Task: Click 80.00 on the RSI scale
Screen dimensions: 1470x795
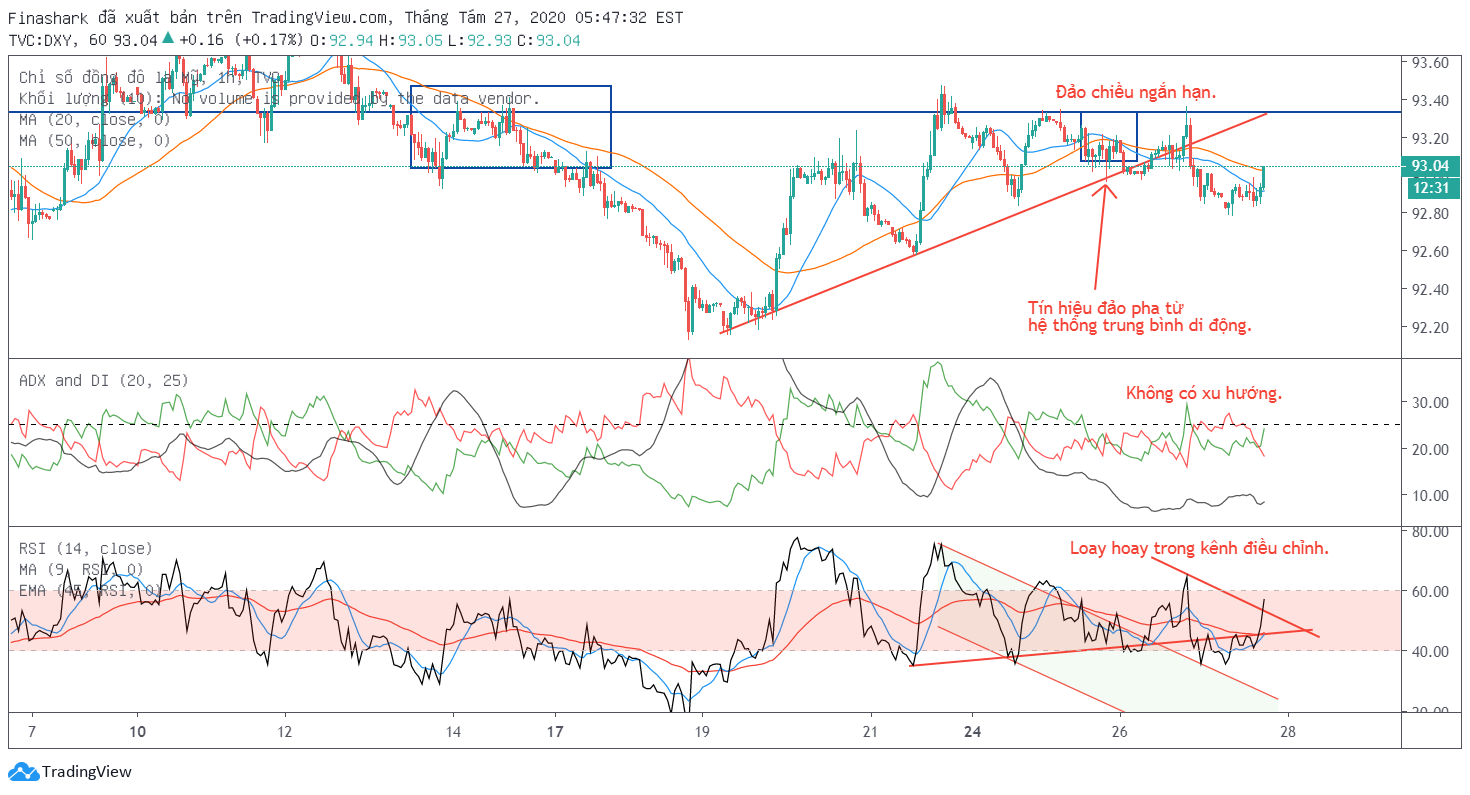Action: pos(1429,532)
